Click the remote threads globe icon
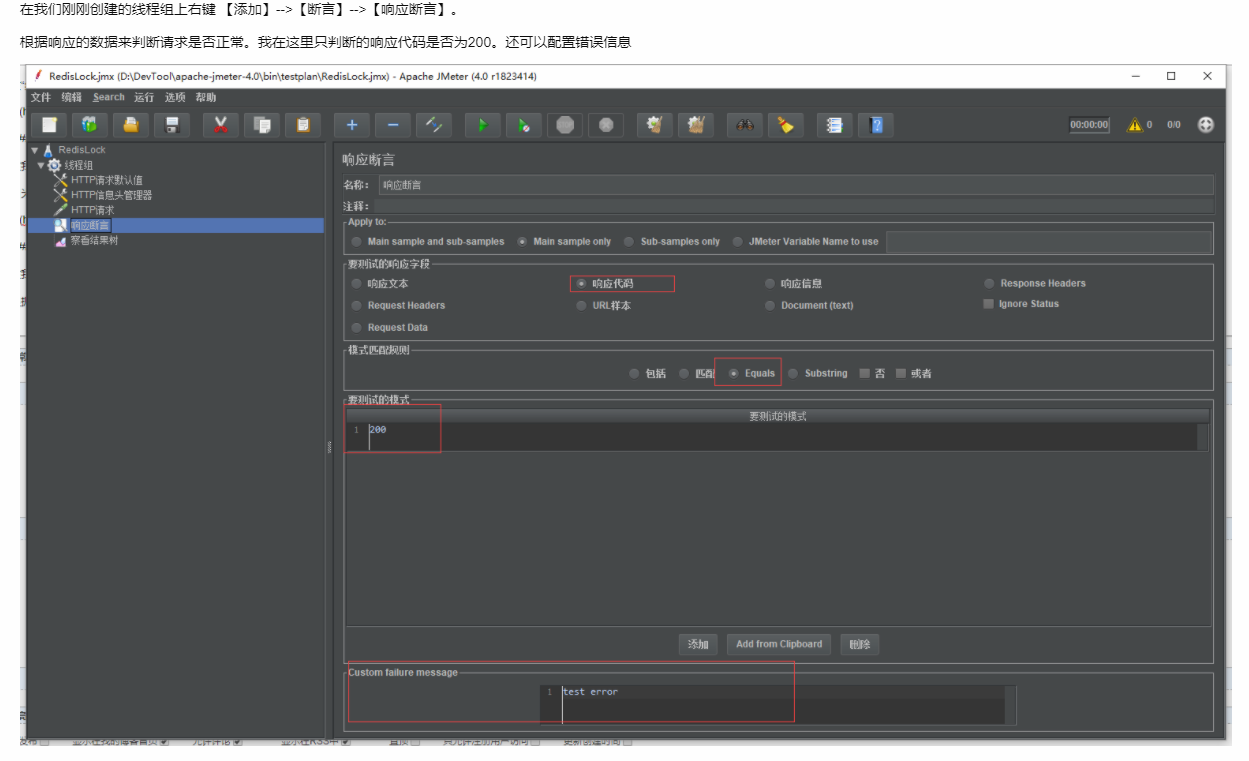1249x761 pixels. pos(1206,125)
